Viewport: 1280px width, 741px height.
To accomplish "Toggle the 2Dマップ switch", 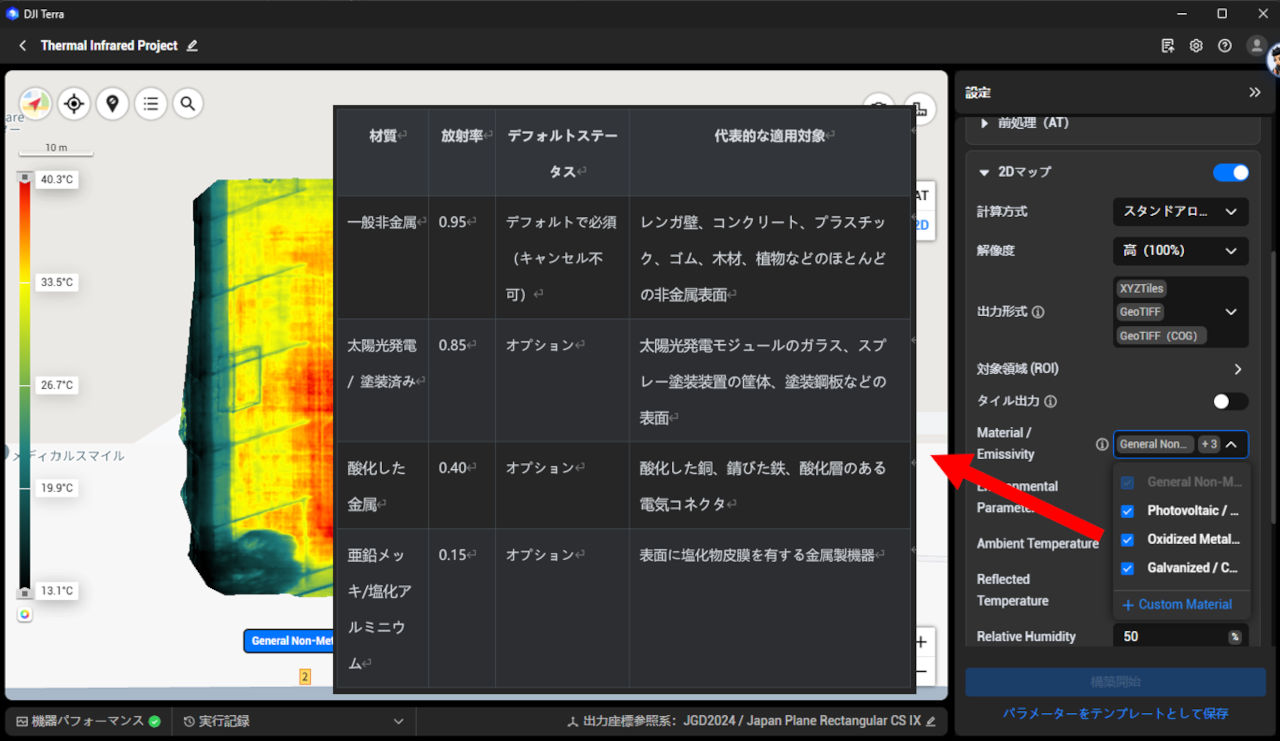I will point(1231,172).
